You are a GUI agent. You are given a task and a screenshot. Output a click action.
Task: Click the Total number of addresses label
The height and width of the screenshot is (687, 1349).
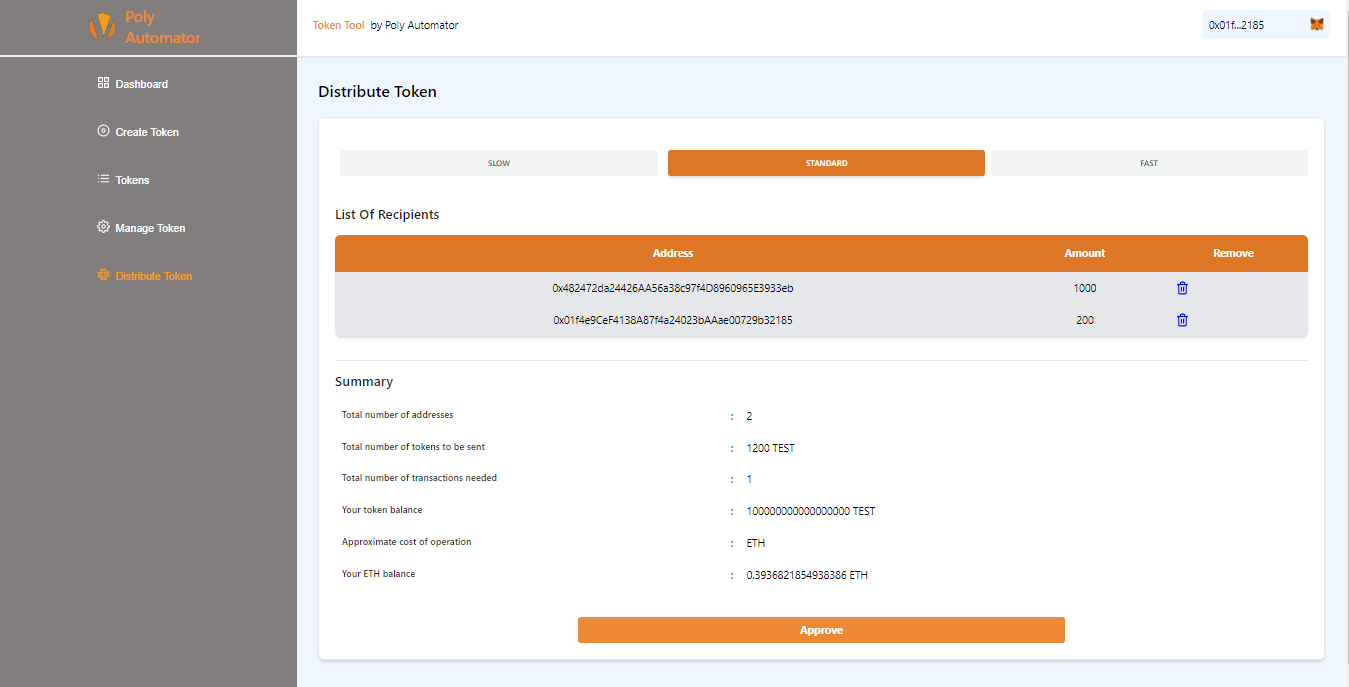coord(397,414)
